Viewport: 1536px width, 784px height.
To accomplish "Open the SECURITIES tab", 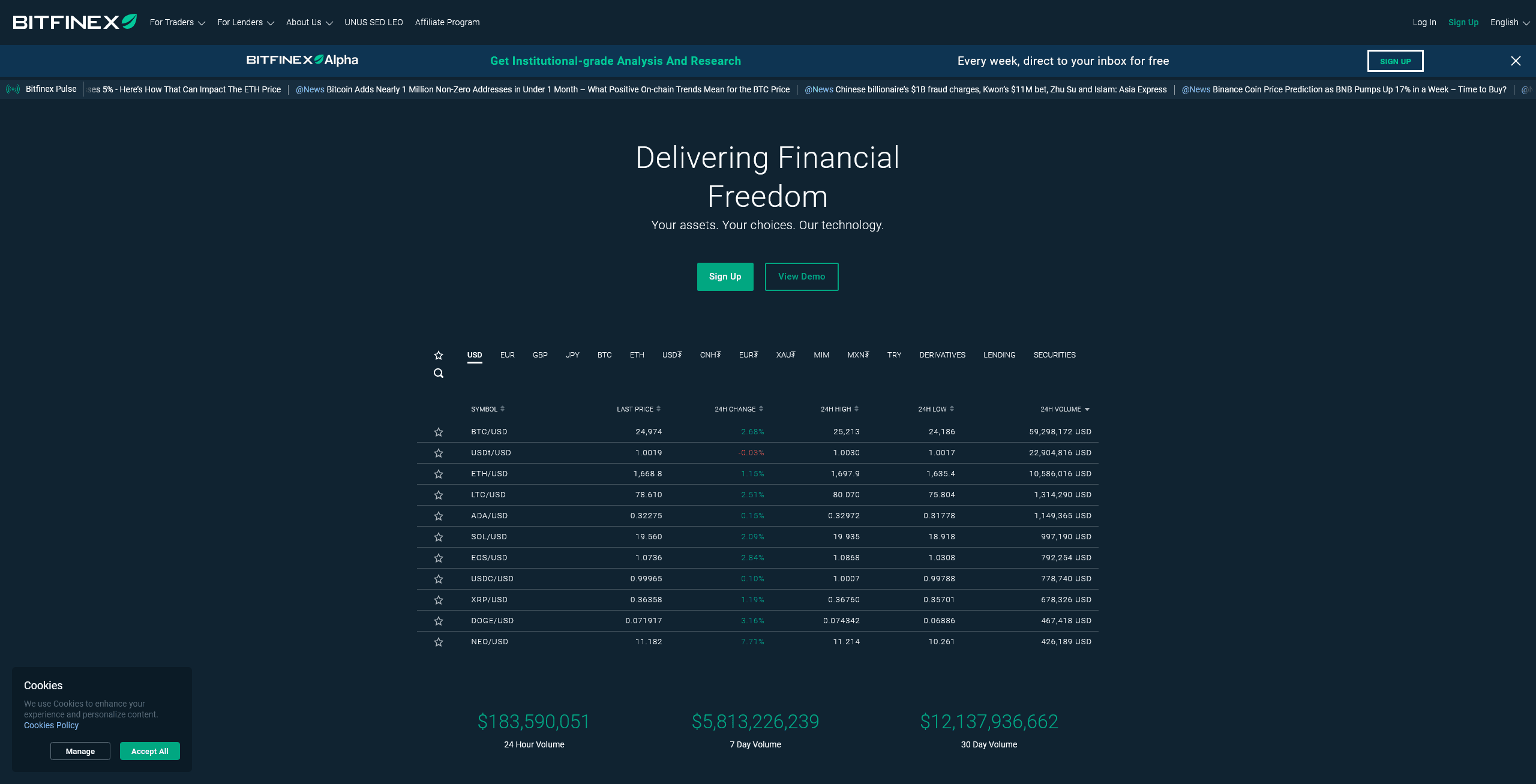I will coord(1054,355).
